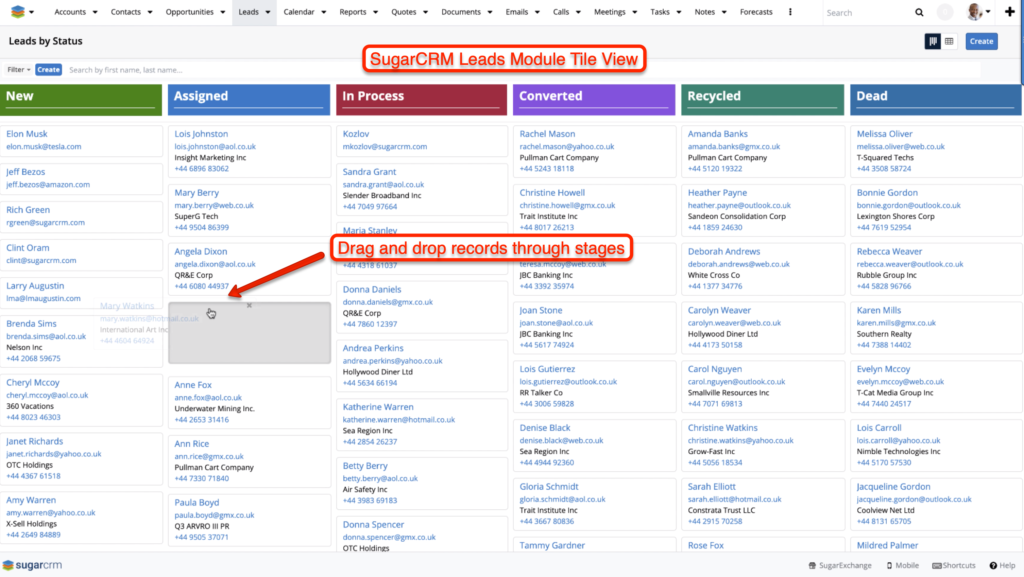Click the Sugar cube logo in the navbar
Viewport: 1024px width, 577px height.
point(18,12)
